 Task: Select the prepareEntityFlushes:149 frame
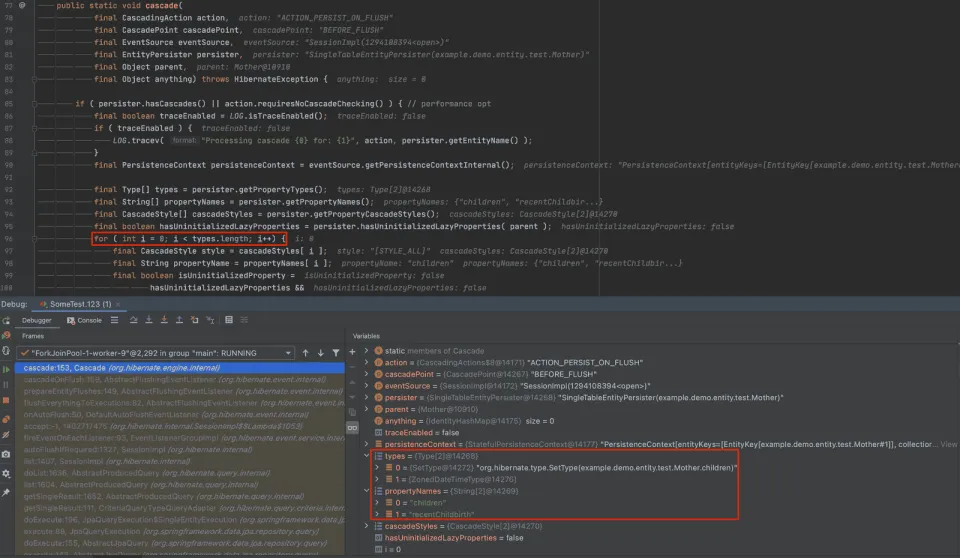[180, 391]
